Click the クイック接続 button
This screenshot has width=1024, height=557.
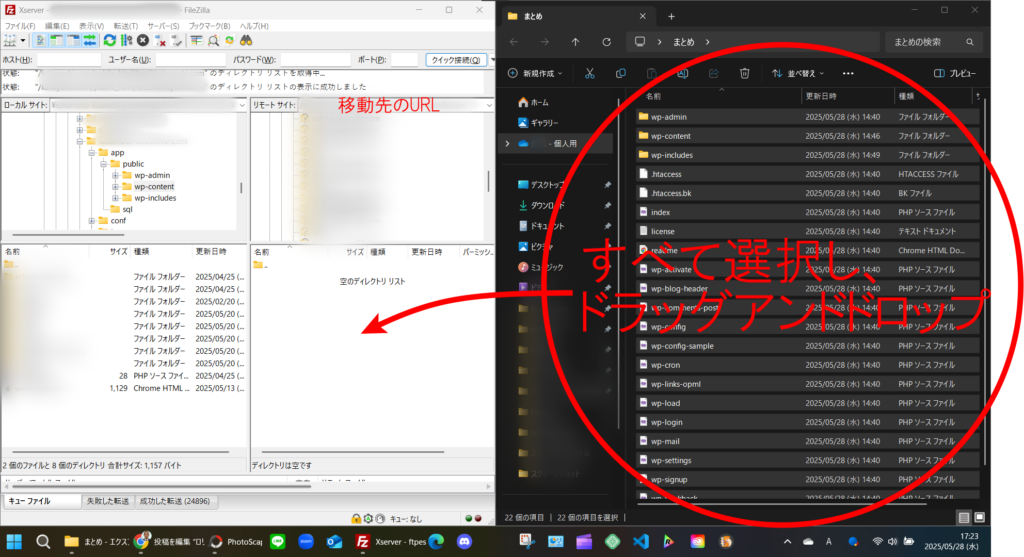[x=456, y=59]
